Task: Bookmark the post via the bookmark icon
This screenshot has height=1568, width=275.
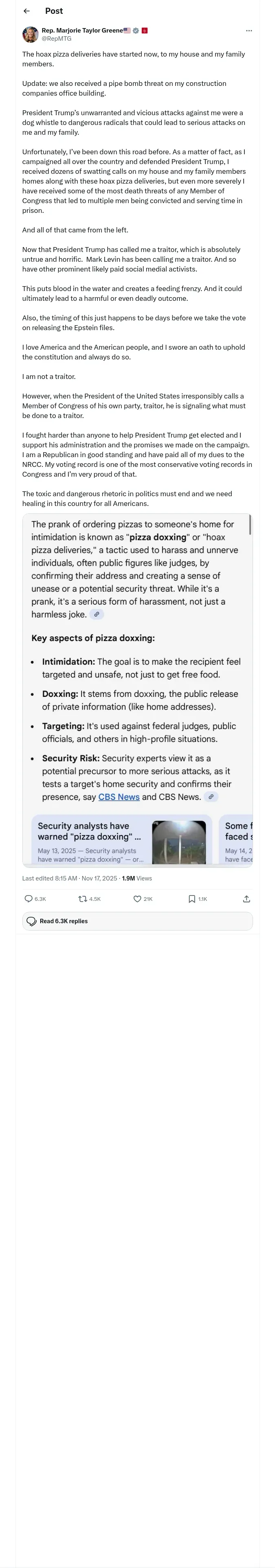Action: coord(191,898)
